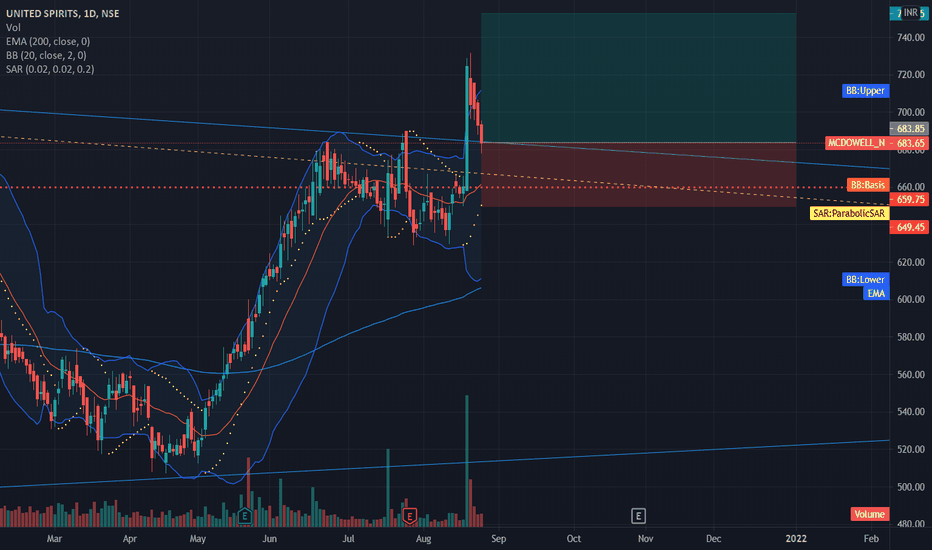Screen dimensions: 932x550
Task: Click the SAR:ParabolicSAR scale label
Action: tap(849, 213)
